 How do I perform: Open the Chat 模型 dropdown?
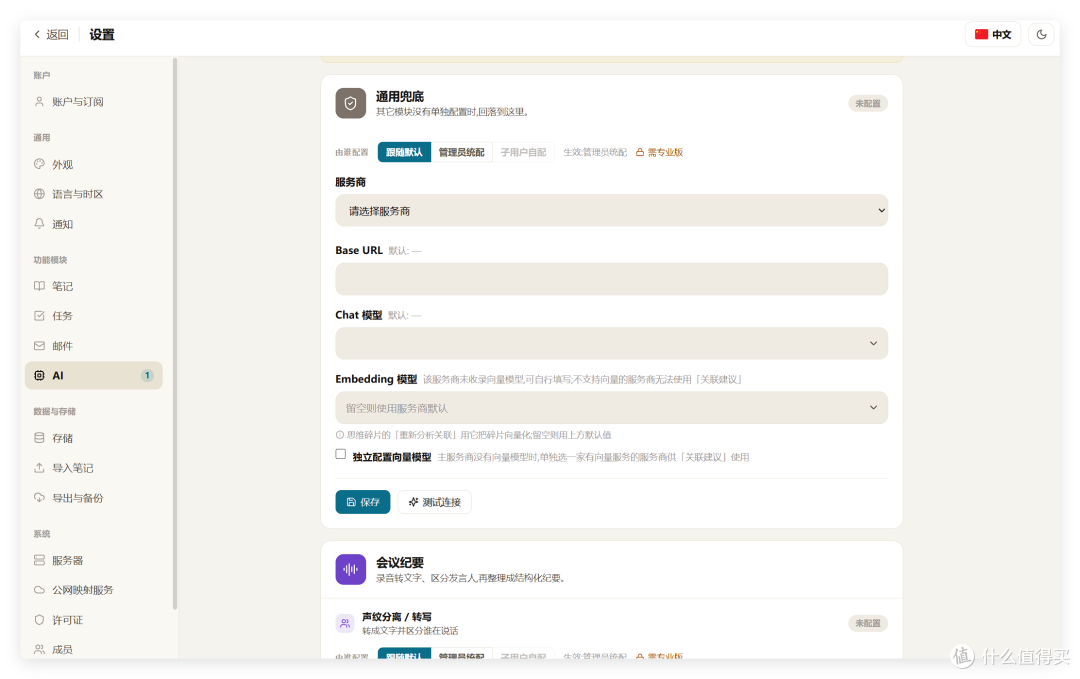611,343
